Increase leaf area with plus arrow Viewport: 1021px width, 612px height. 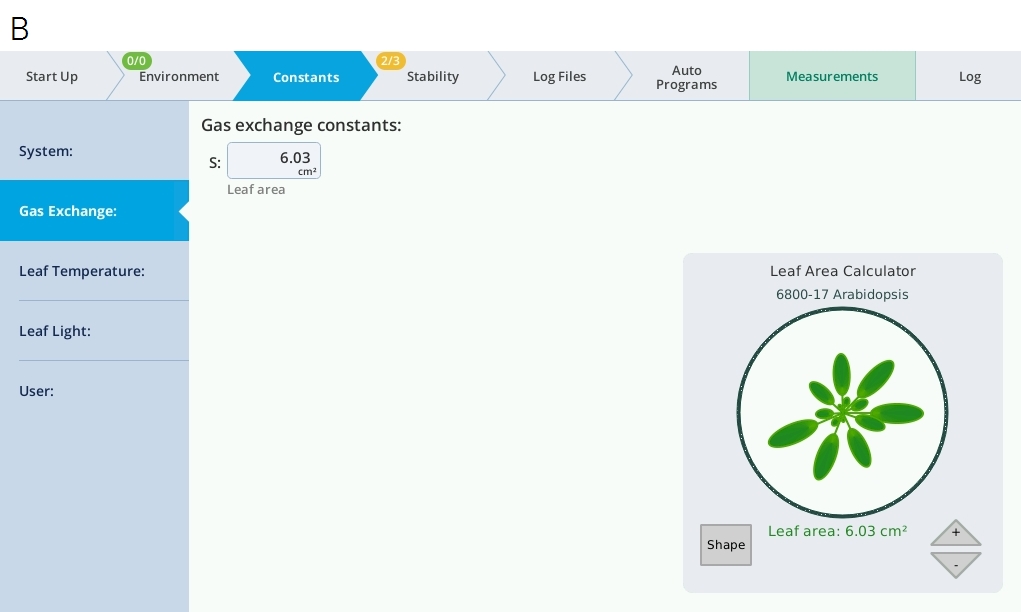pyautogui.click(x=955, y=533)
